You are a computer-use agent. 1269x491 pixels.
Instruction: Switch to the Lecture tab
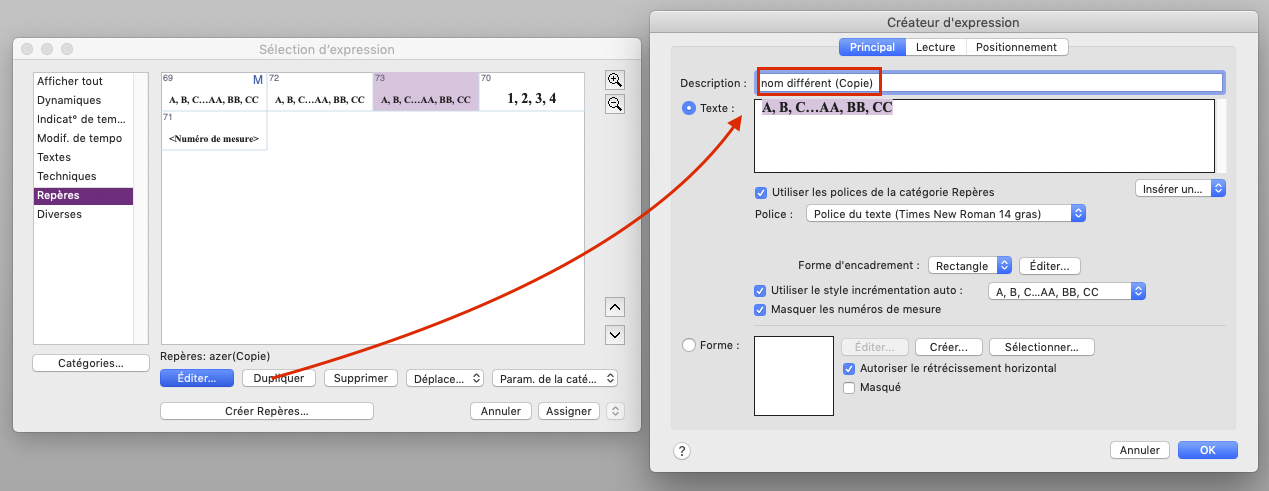935,47
